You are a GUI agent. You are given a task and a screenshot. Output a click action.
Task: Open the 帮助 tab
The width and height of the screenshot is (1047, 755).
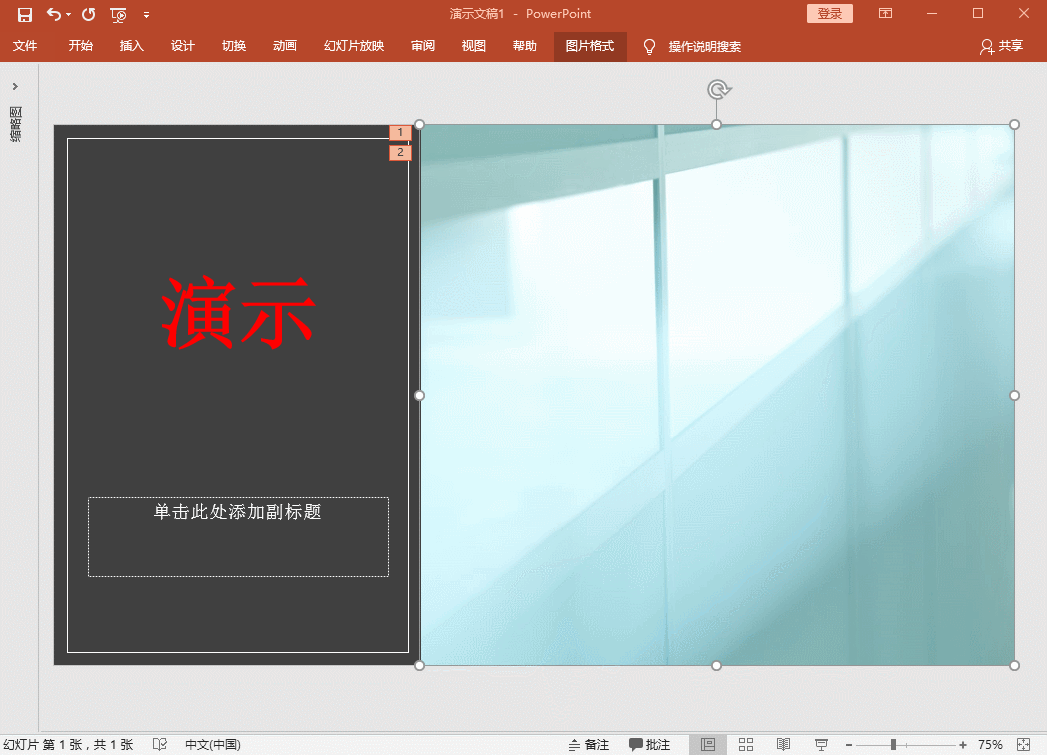click(525, 46)
